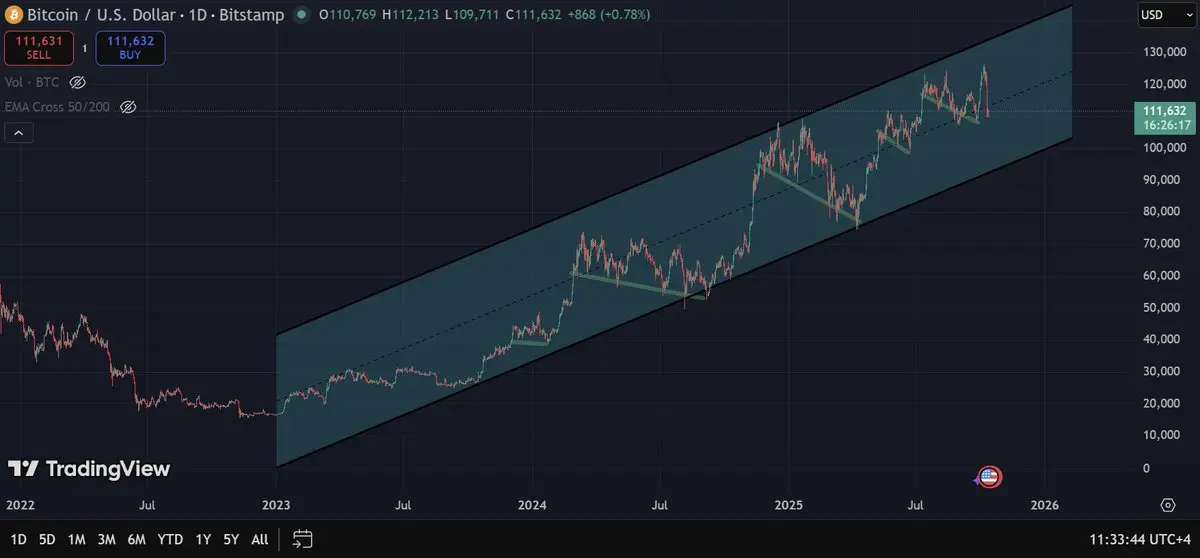Select the 6M time range

pos(137,539)
